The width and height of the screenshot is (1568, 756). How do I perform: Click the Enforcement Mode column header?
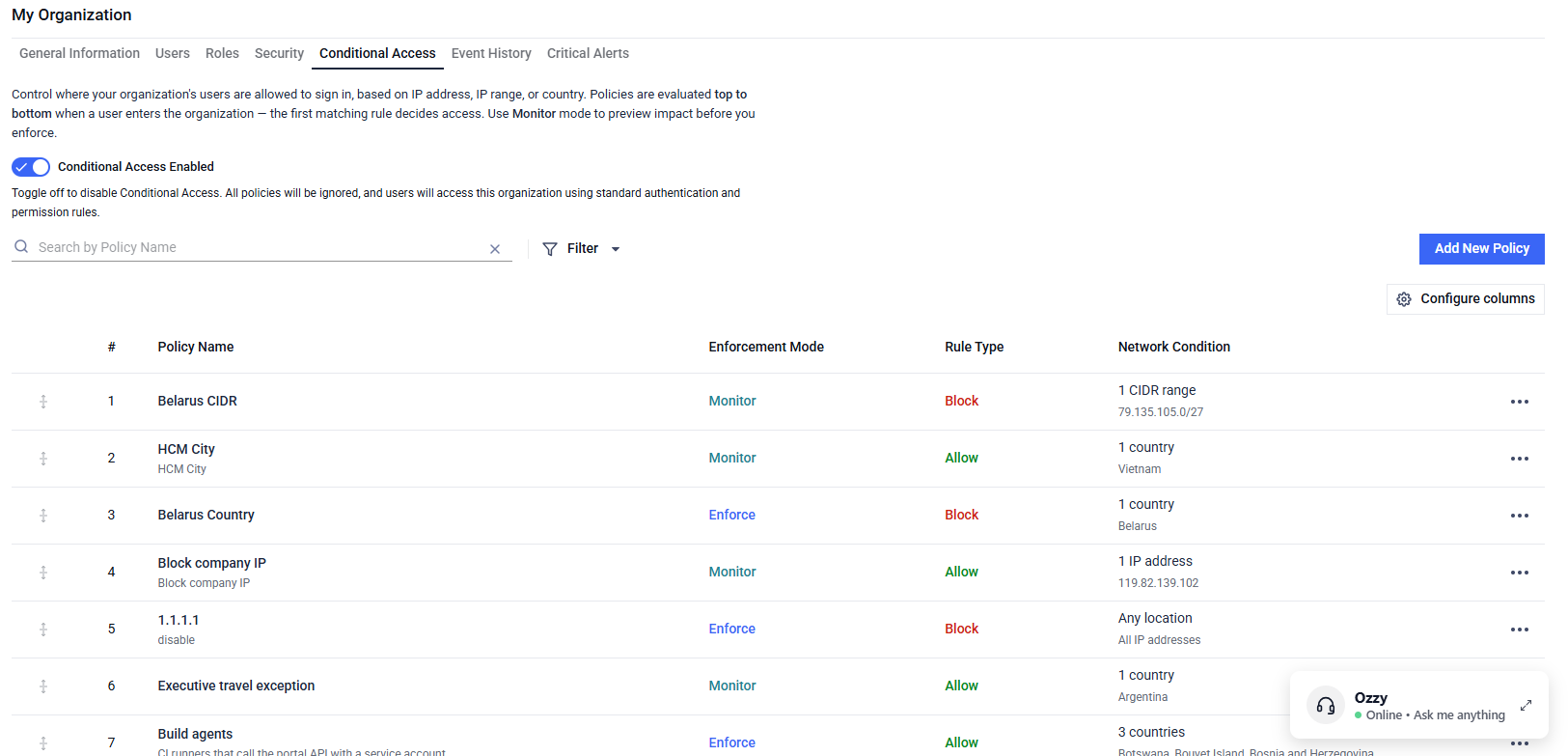(x=766, y=347)
